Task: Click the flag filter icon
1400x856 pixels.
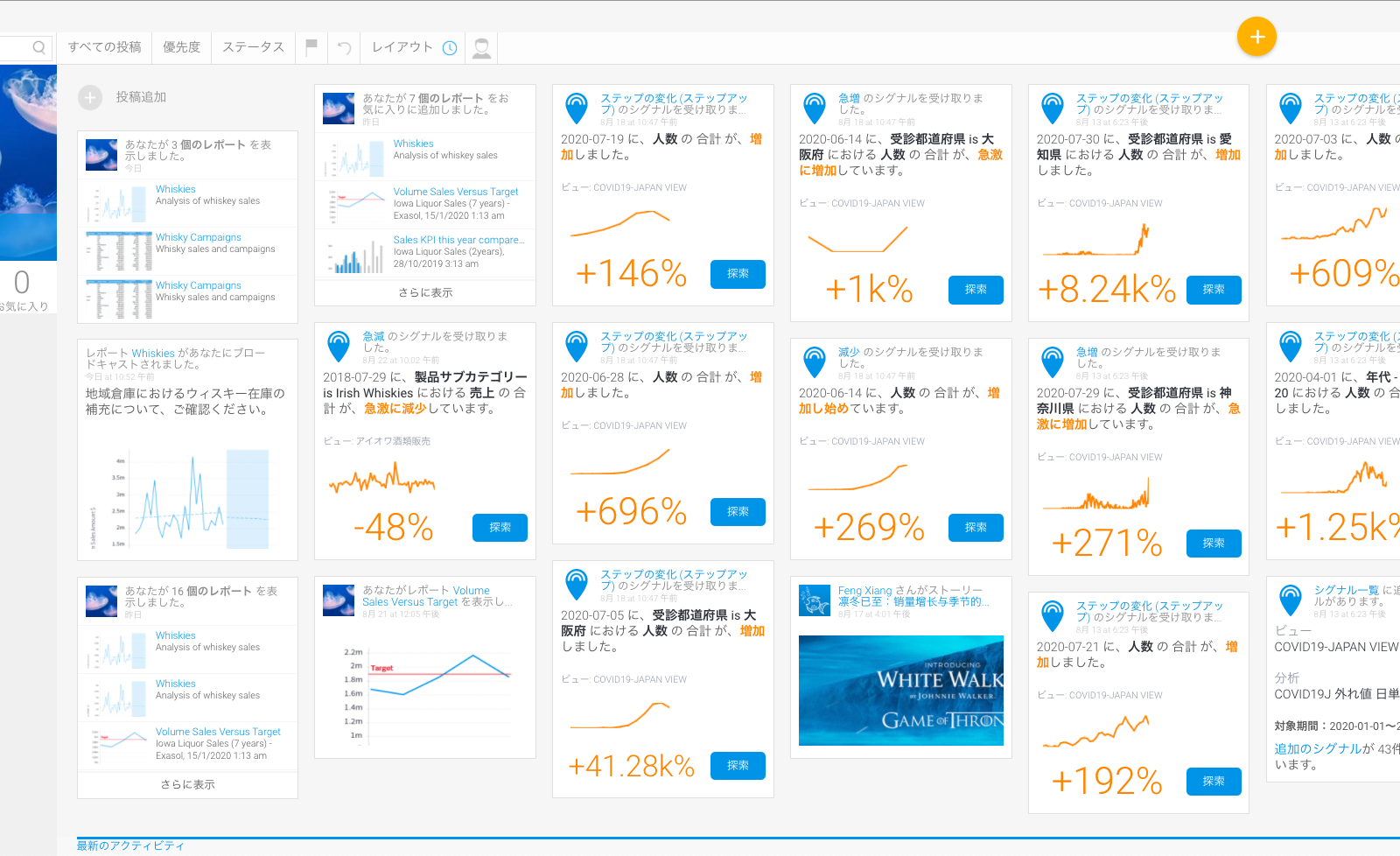Action: point(311,47)
